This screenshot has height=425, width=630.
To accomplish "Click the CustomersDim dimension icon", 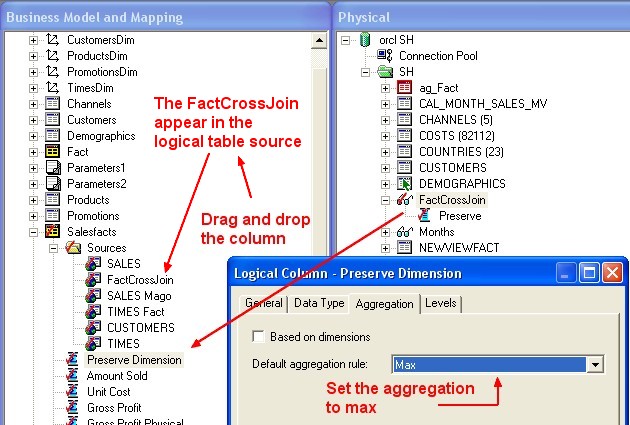I will coord(53,40).
